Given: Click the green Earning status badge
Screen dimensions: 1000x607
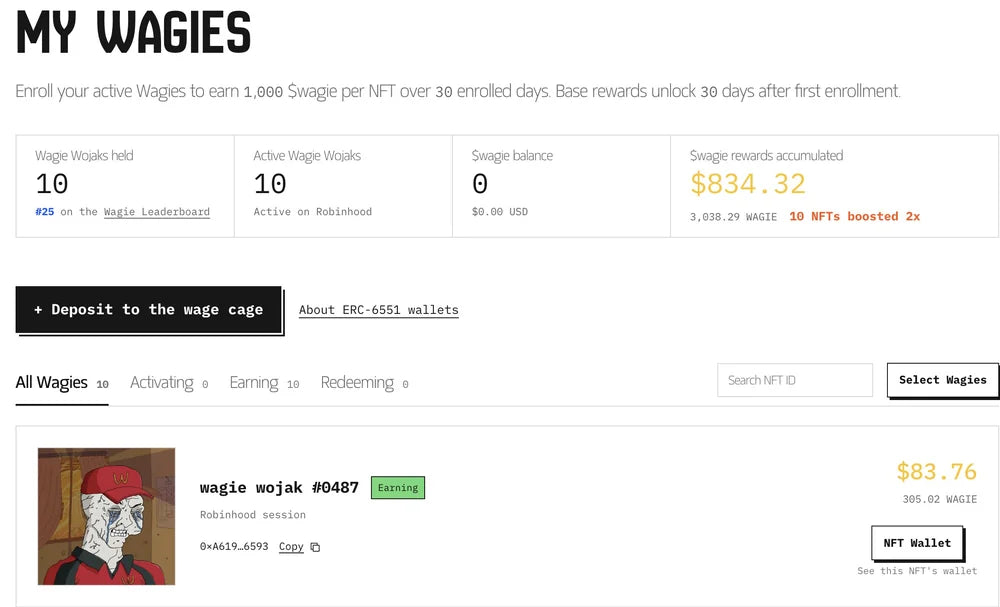Looking at the screenshot, I should tap(398, 488).
